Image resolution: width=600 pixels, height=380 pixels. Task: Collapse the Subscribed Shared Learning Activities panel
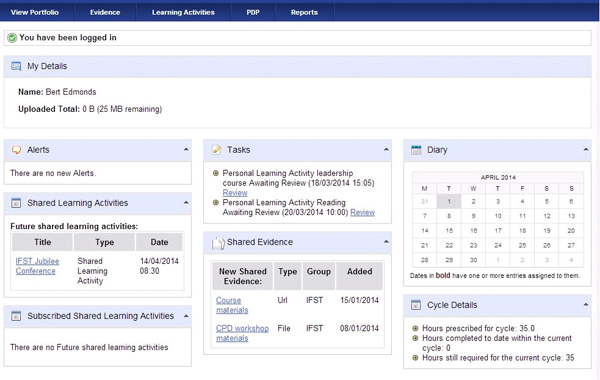pos(186,316)
